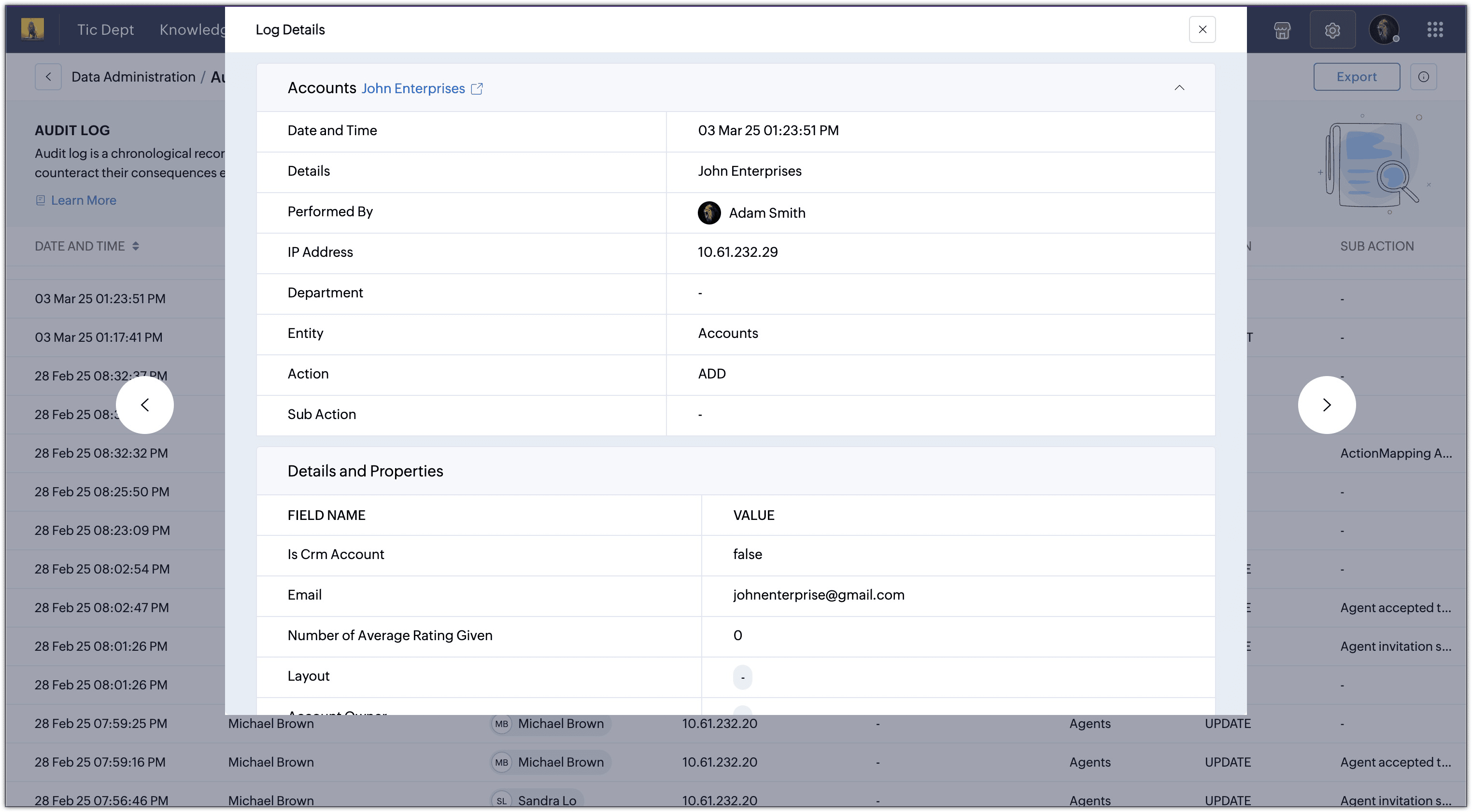Go to next log entry arrow
Image resolution: width=1472 pixels, height=812 pixels.
1326,404
